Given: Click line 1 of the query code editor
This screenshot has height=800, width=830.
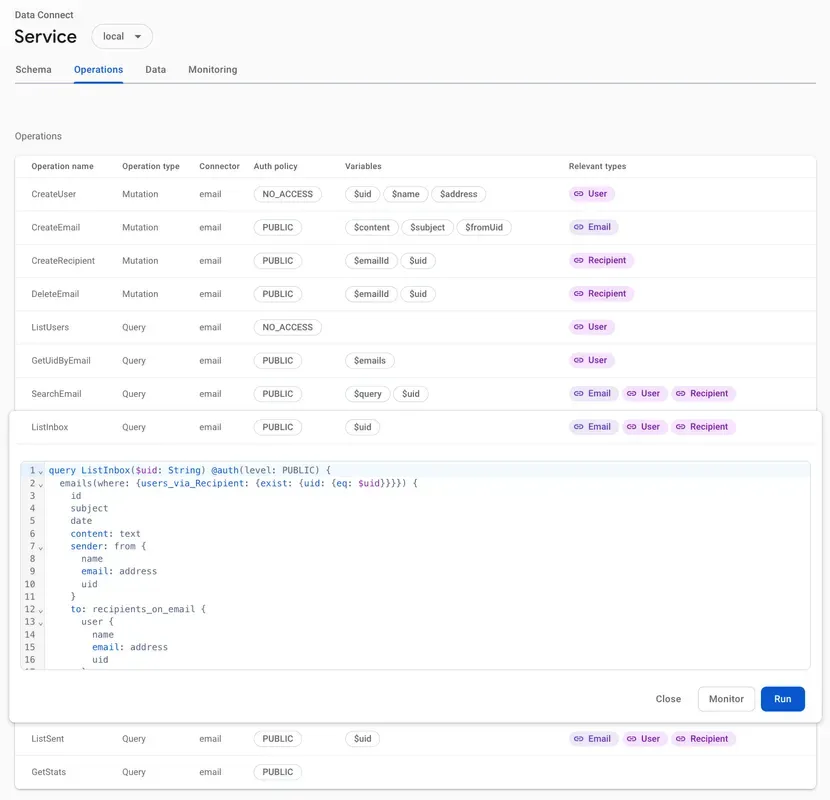Looking at the screenshot, I should tap(428, 470).
